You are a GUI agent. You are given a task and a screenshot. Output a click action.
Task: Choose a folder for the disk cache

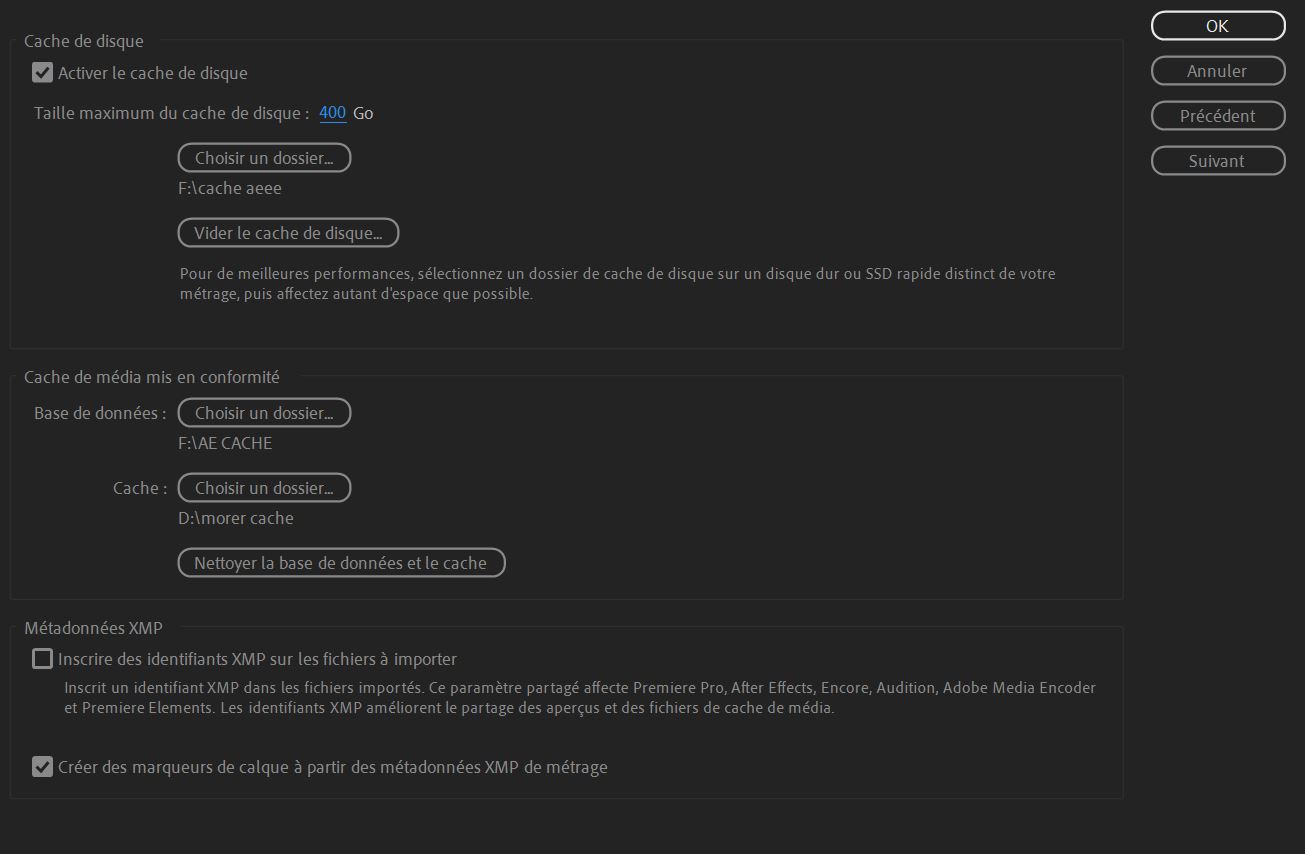pyautogui.click(x=264, y=158)
